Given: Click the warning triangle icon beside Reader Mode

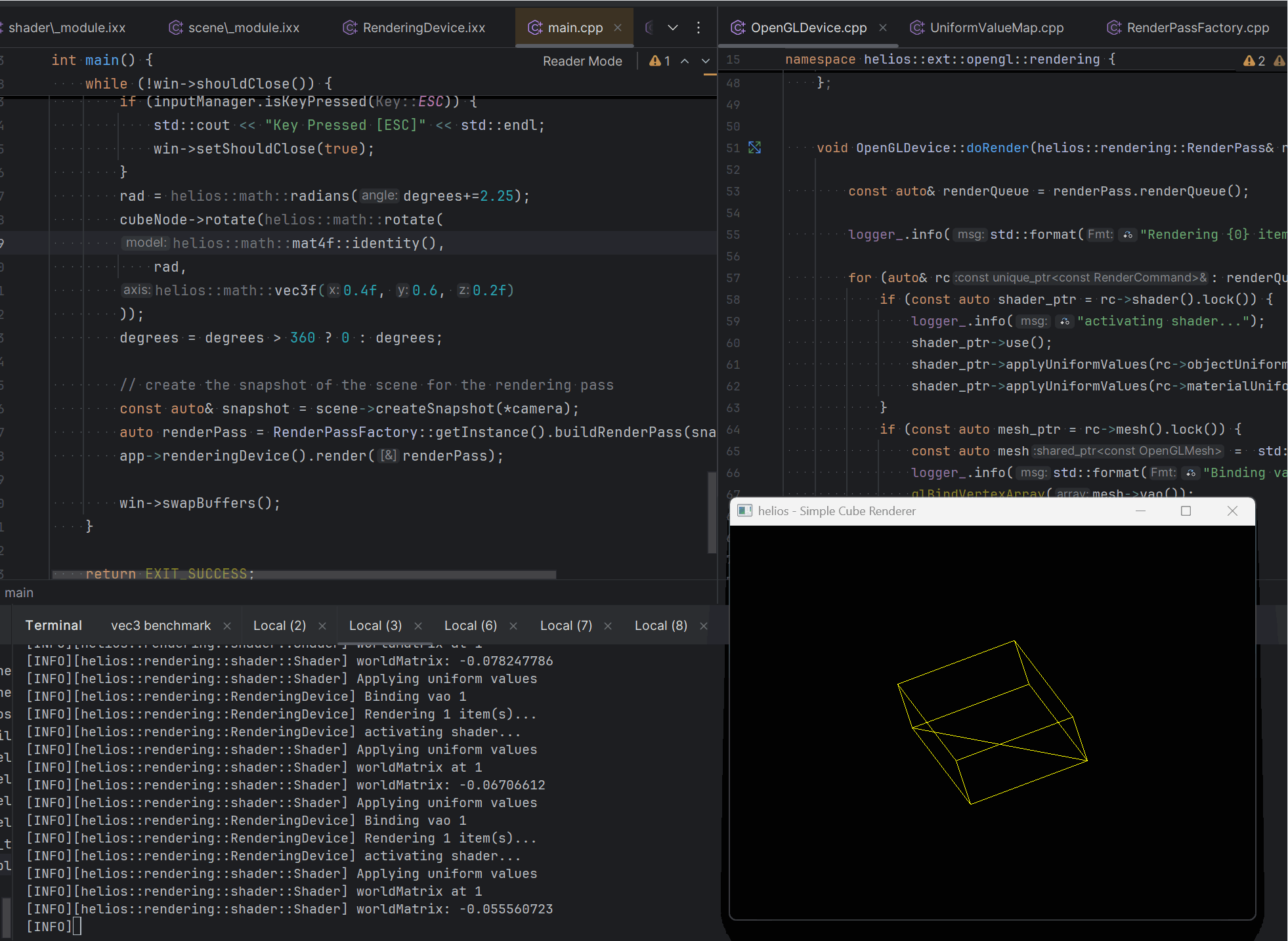Looking at the screenshot, I should click(655, 61).
